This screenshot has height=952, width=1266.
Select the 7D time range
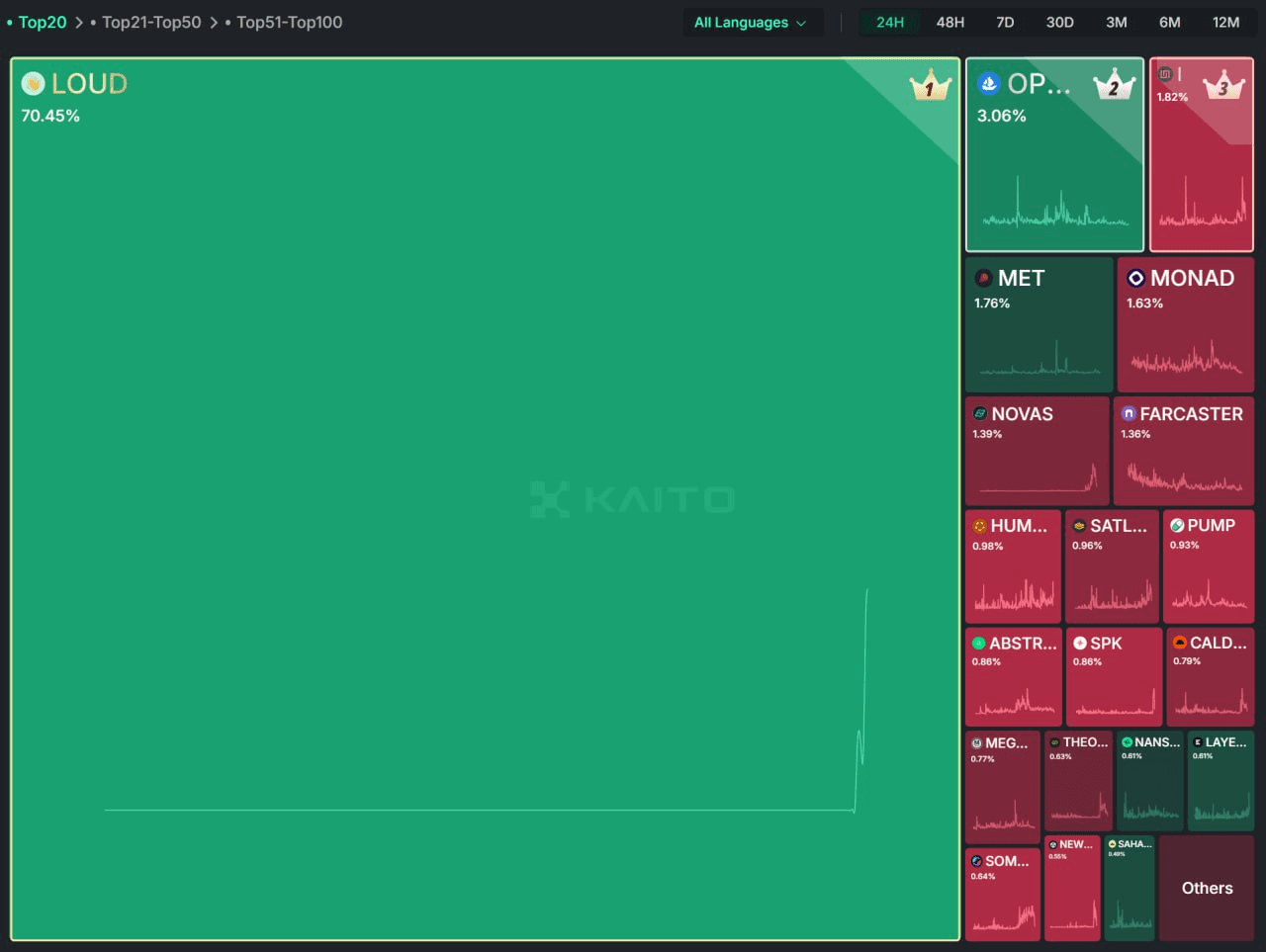pos(1005,22)
